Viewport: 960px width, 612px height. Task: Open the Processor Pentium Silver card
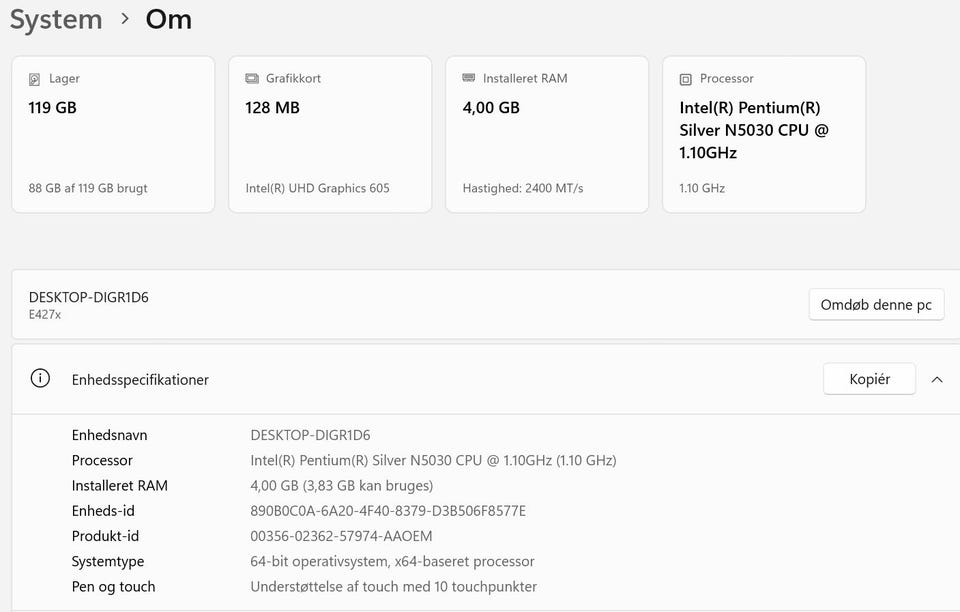[x=764, y=134]
